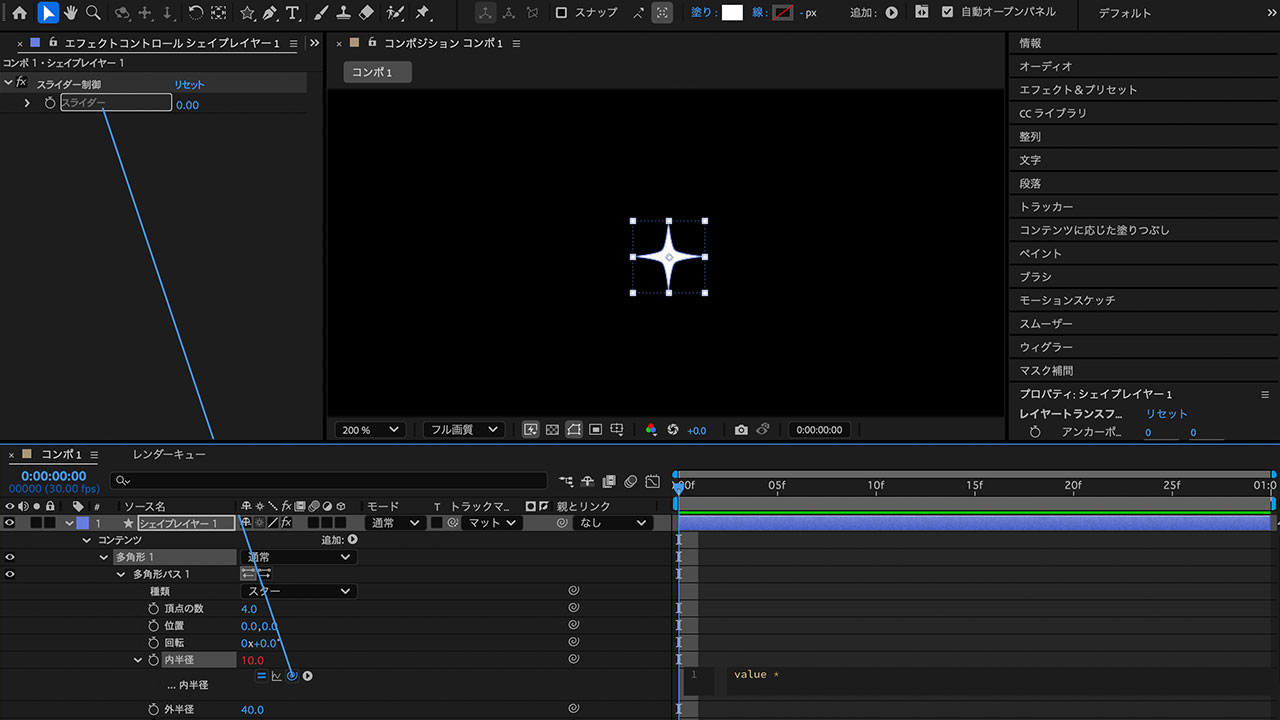Open the エフェクト＆プリセット panel
Image resolution: width=1280 pixels, height=720 pixels.
pos(1078,90)
